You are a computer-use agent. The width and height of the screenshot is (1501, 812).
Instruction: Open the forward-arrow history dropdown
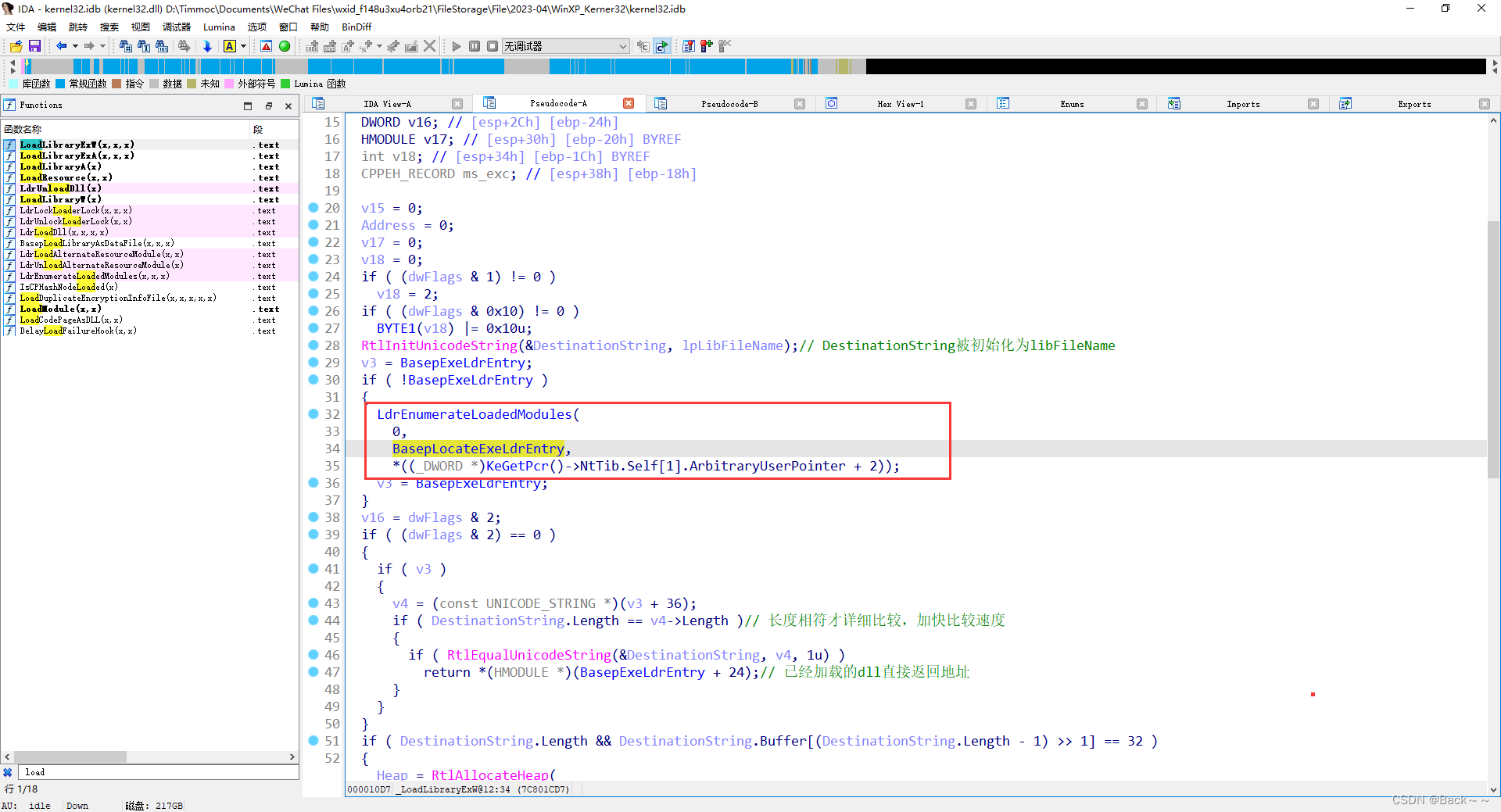click(x=102, y=46)
